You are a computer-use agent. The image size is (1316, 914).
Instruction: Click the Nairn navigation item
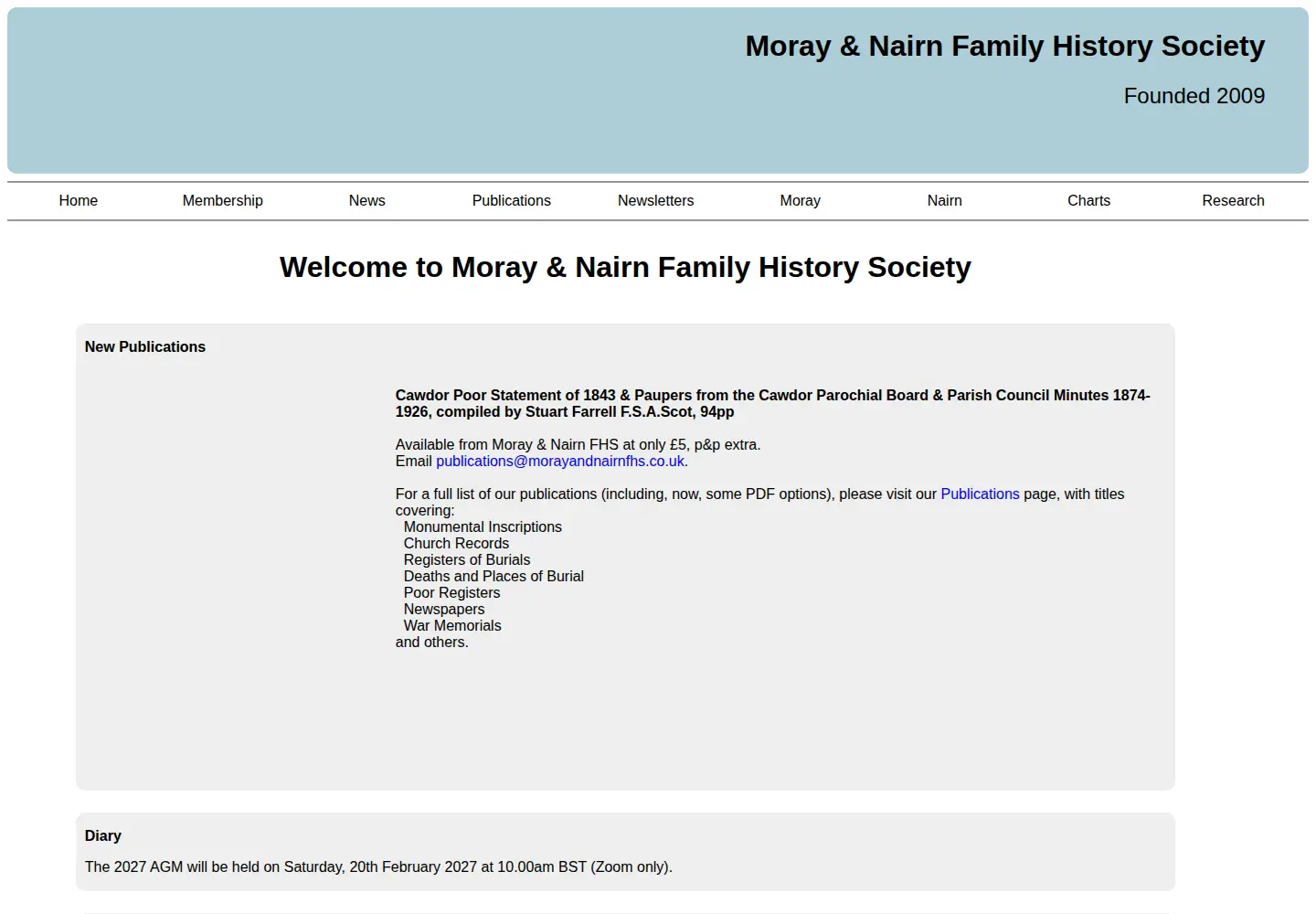[x=945, y=200]
